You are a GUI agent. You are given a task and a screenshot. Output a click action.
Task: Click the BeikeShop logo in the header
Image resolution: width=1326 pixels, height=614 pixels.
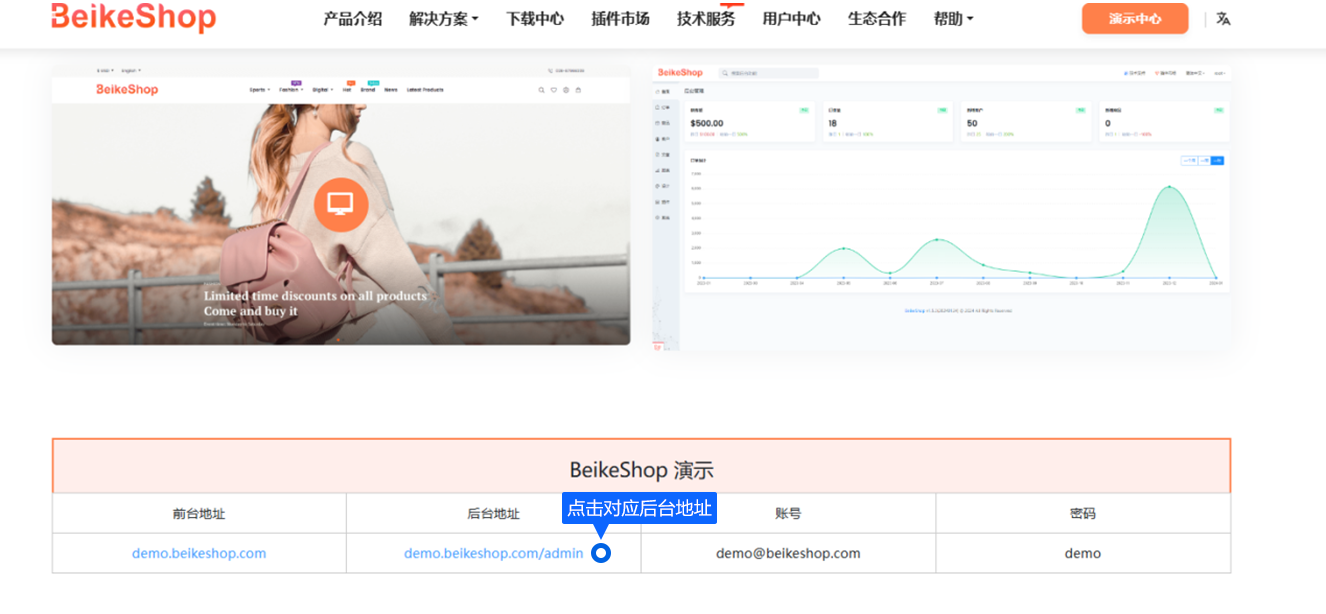(x=133, y=17)
